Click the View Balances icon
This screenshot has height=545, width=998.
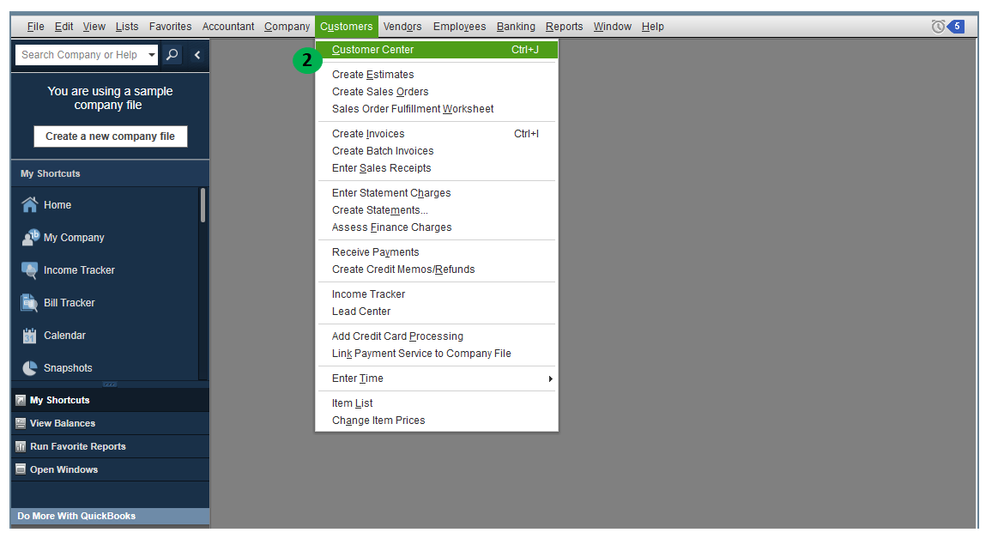(x=20, y=423)
